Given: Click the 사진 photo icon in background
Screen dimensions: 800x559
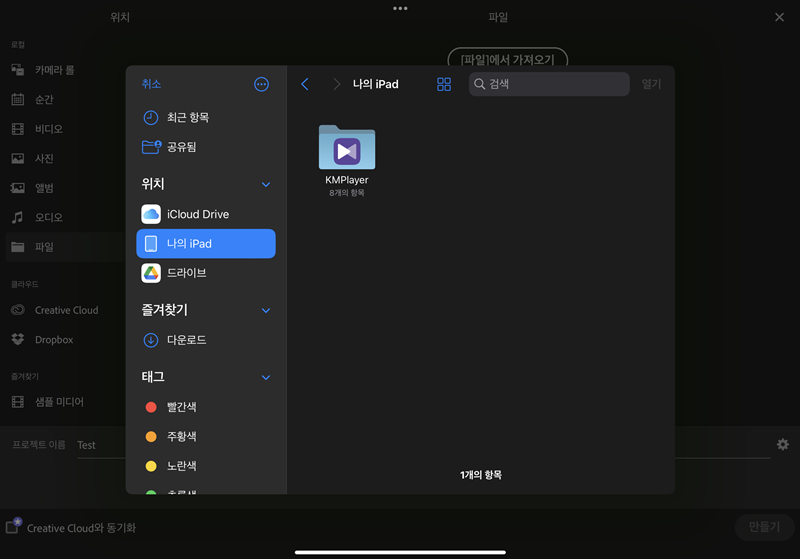Looking at the screenshot, I should 18,159.
